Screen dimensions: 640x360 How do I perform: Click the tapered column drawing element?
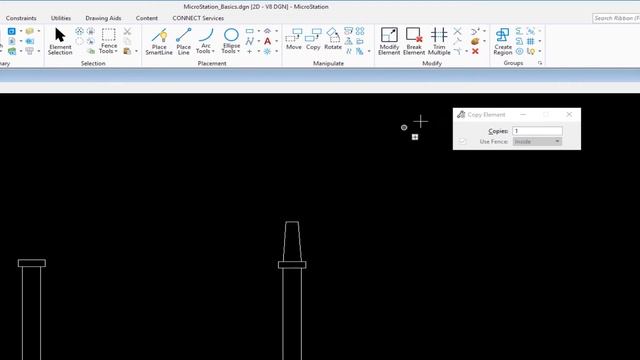tap(292, 291)
